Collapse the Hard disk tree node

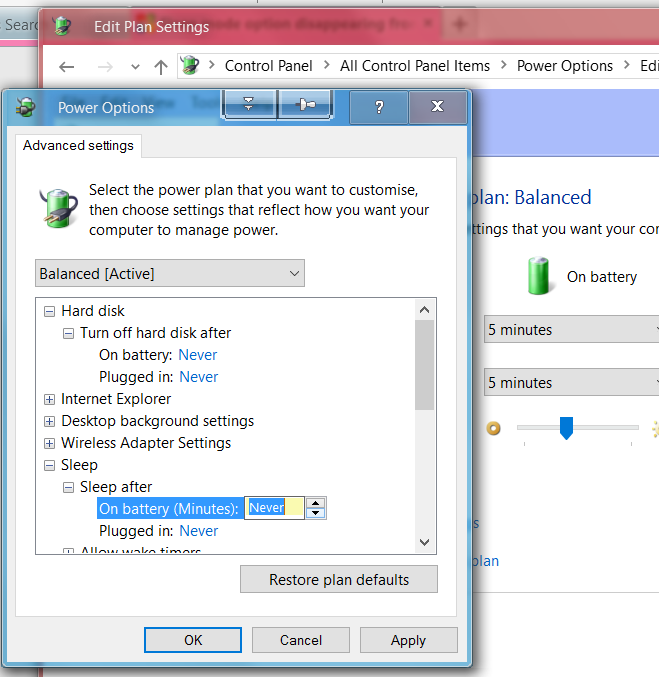[50, 311]
